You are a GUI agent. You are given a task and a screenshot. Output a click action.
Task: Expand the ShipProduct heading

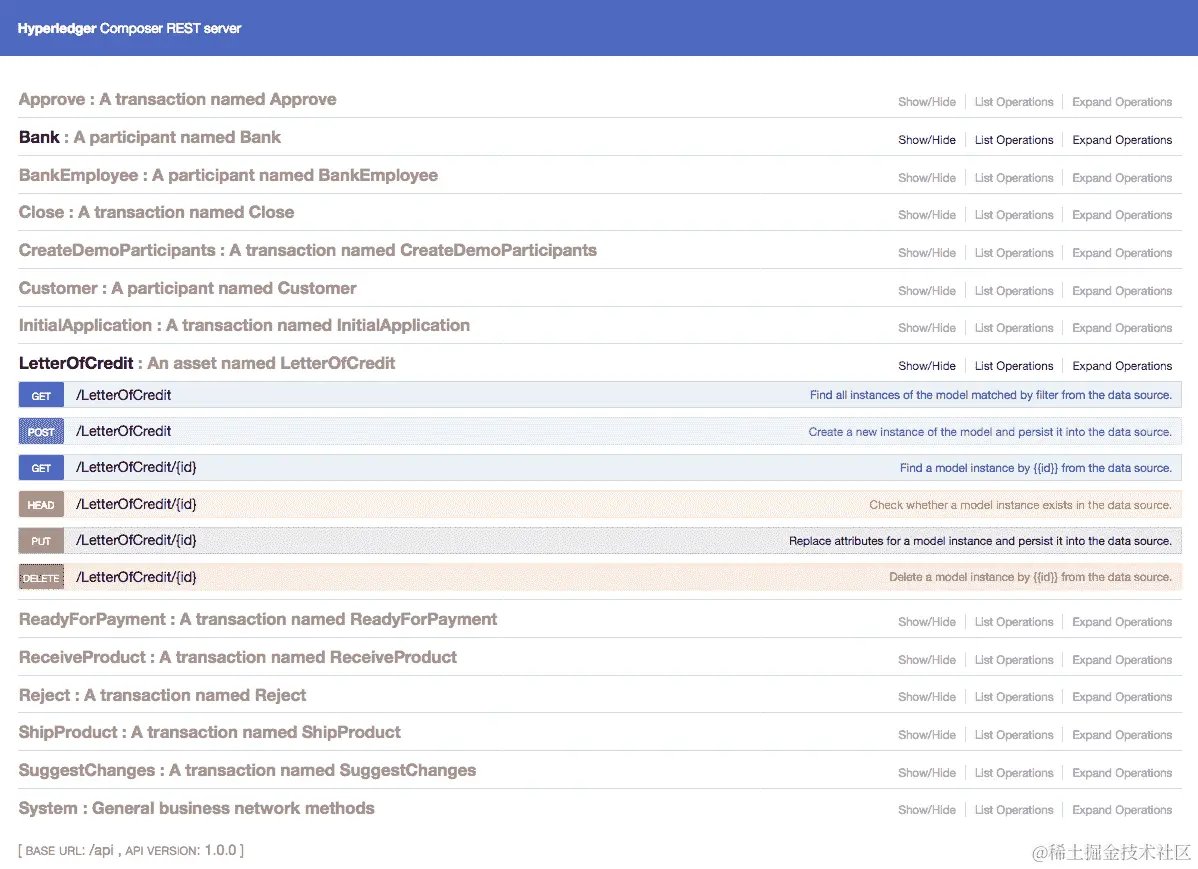coord(210,732)
